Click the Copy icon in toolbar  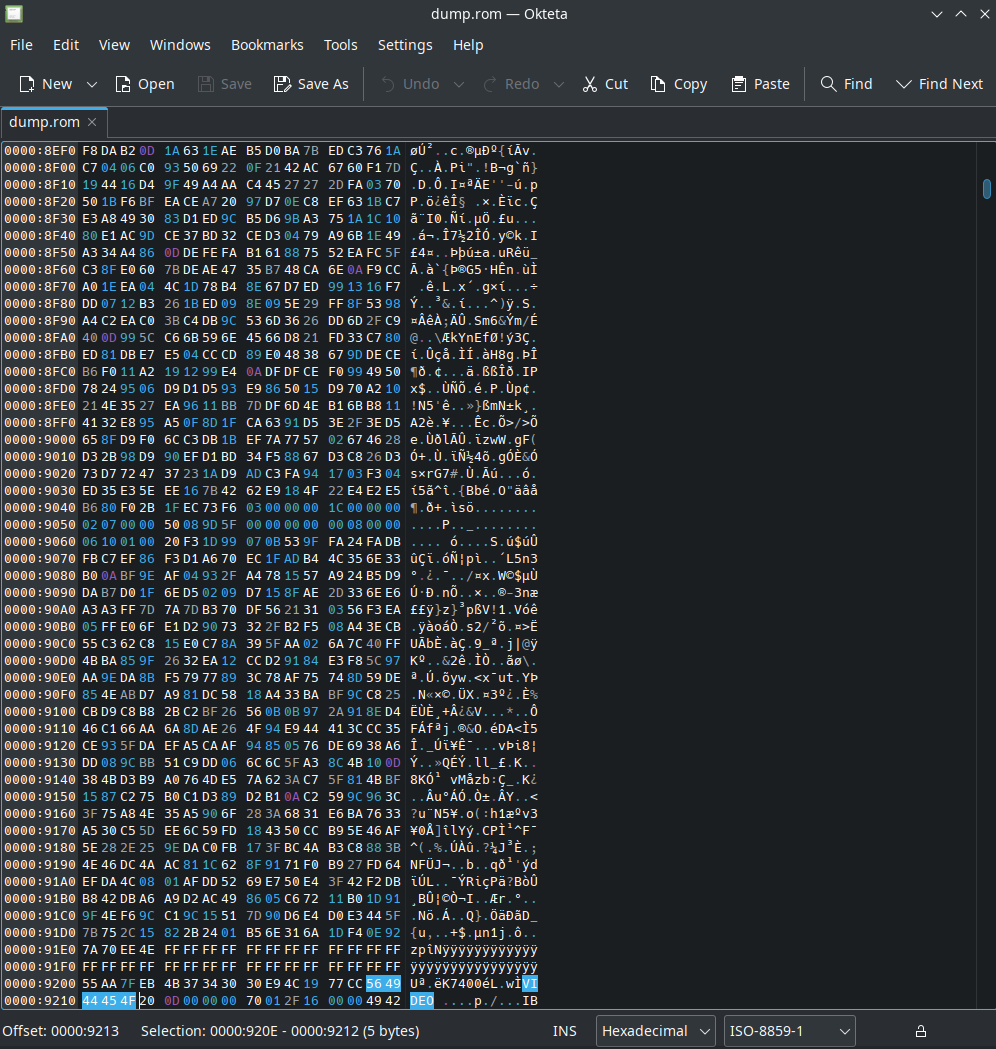(x=658, y=84)
